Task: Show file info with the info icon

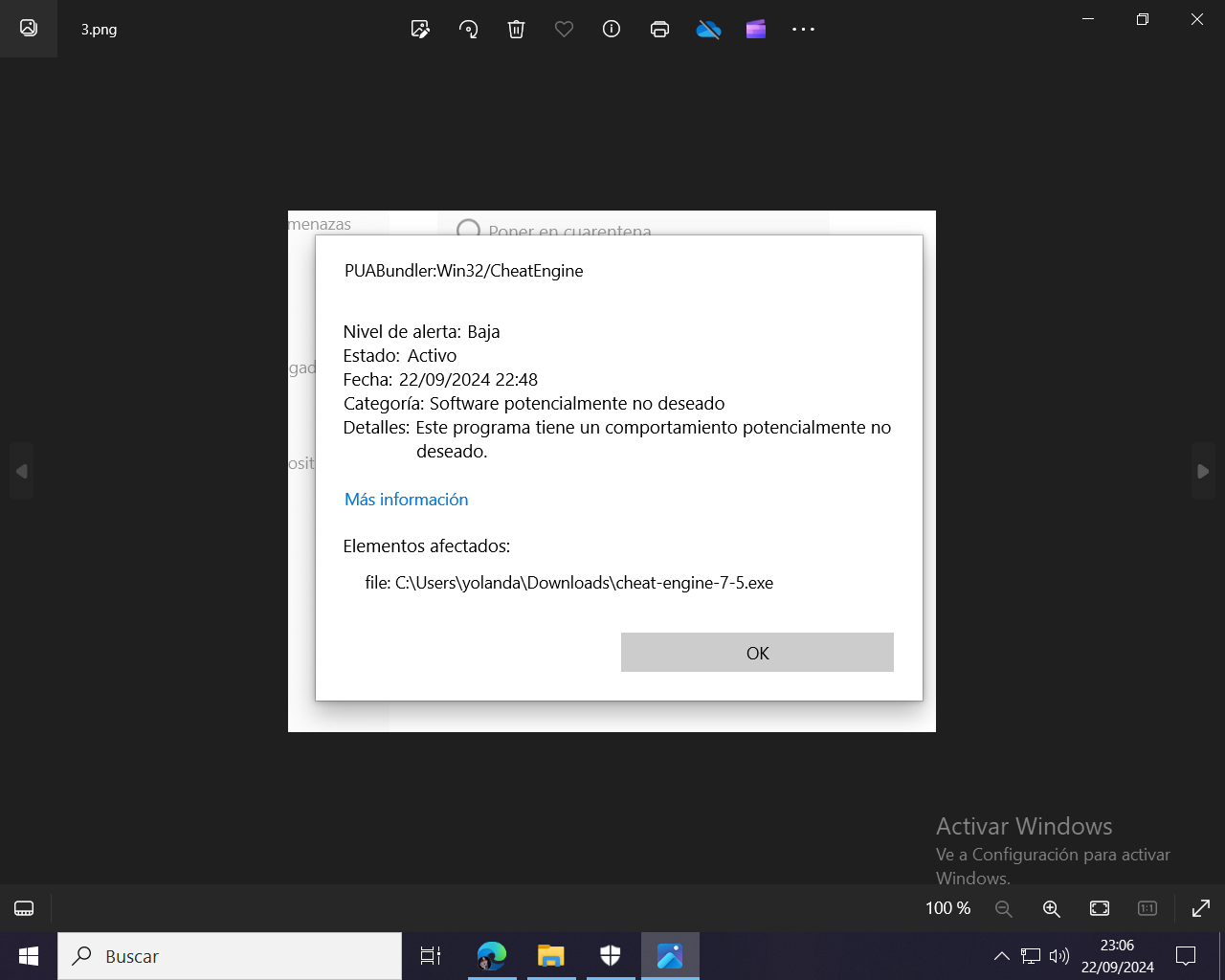Action: [612, 29]
